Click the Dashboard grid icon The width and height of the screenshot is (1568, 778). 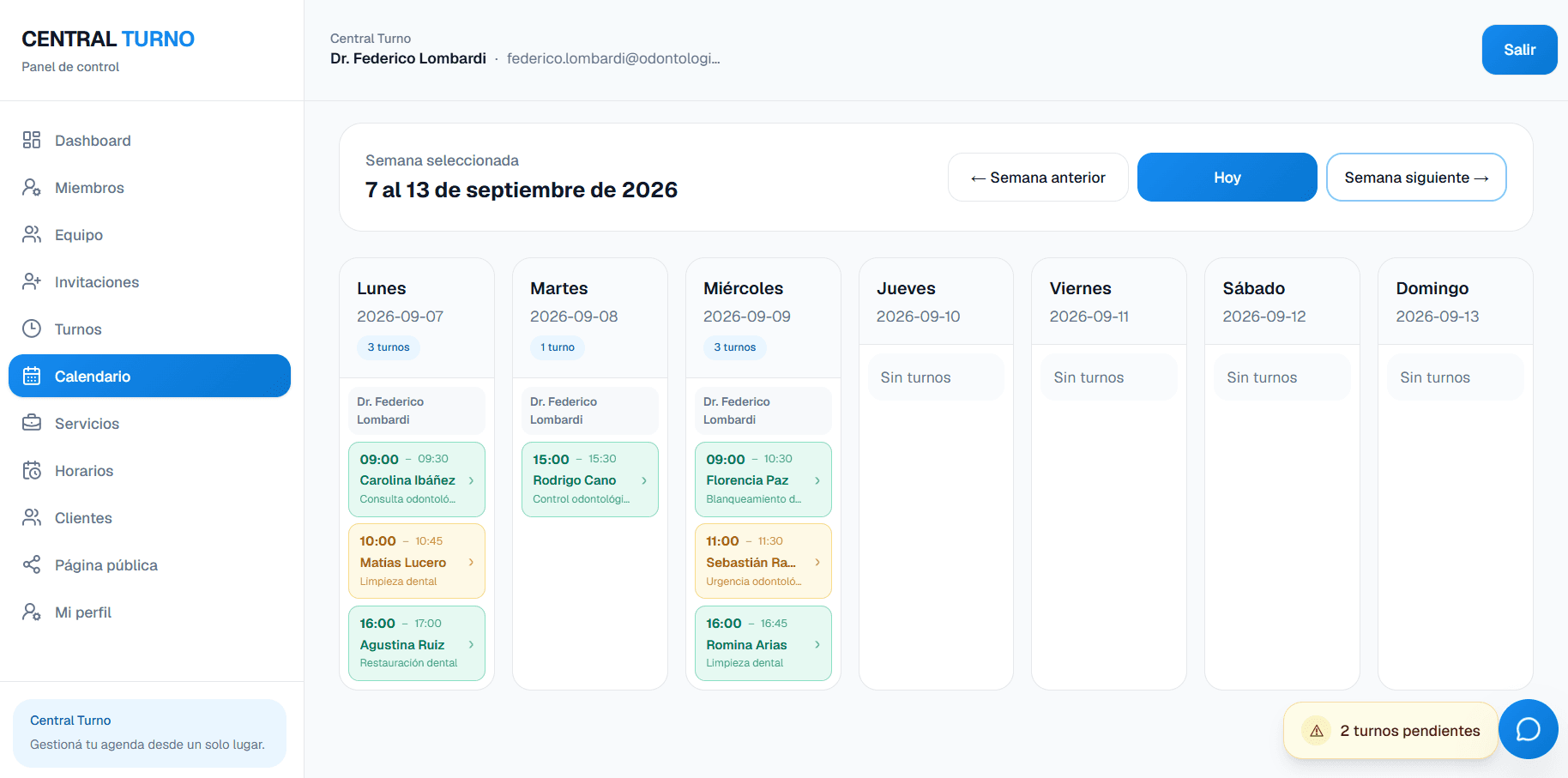[x=32, y=140]
